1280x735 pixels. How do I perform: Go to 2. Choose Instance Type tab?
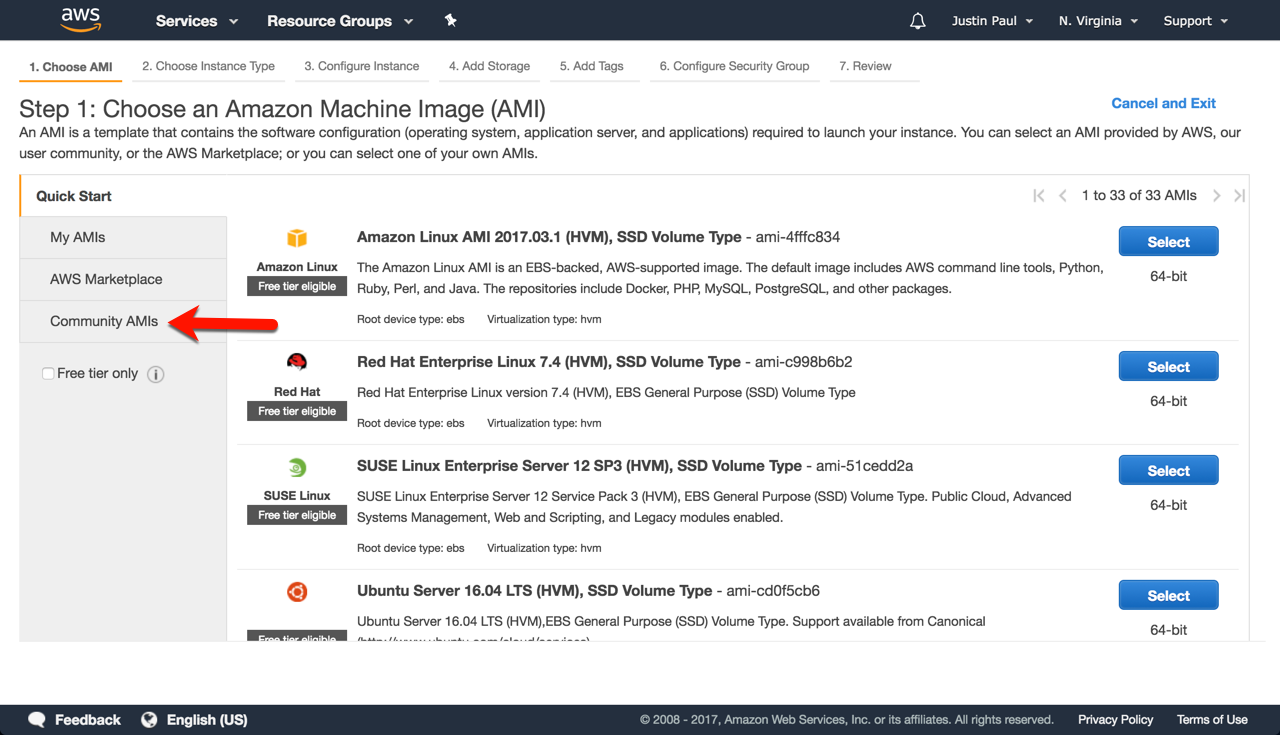click(208, 67)
